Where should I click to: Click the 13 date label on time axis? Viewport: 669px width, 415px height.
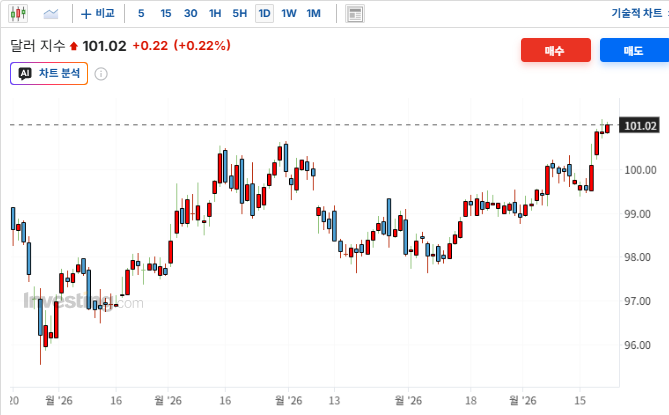334,400
